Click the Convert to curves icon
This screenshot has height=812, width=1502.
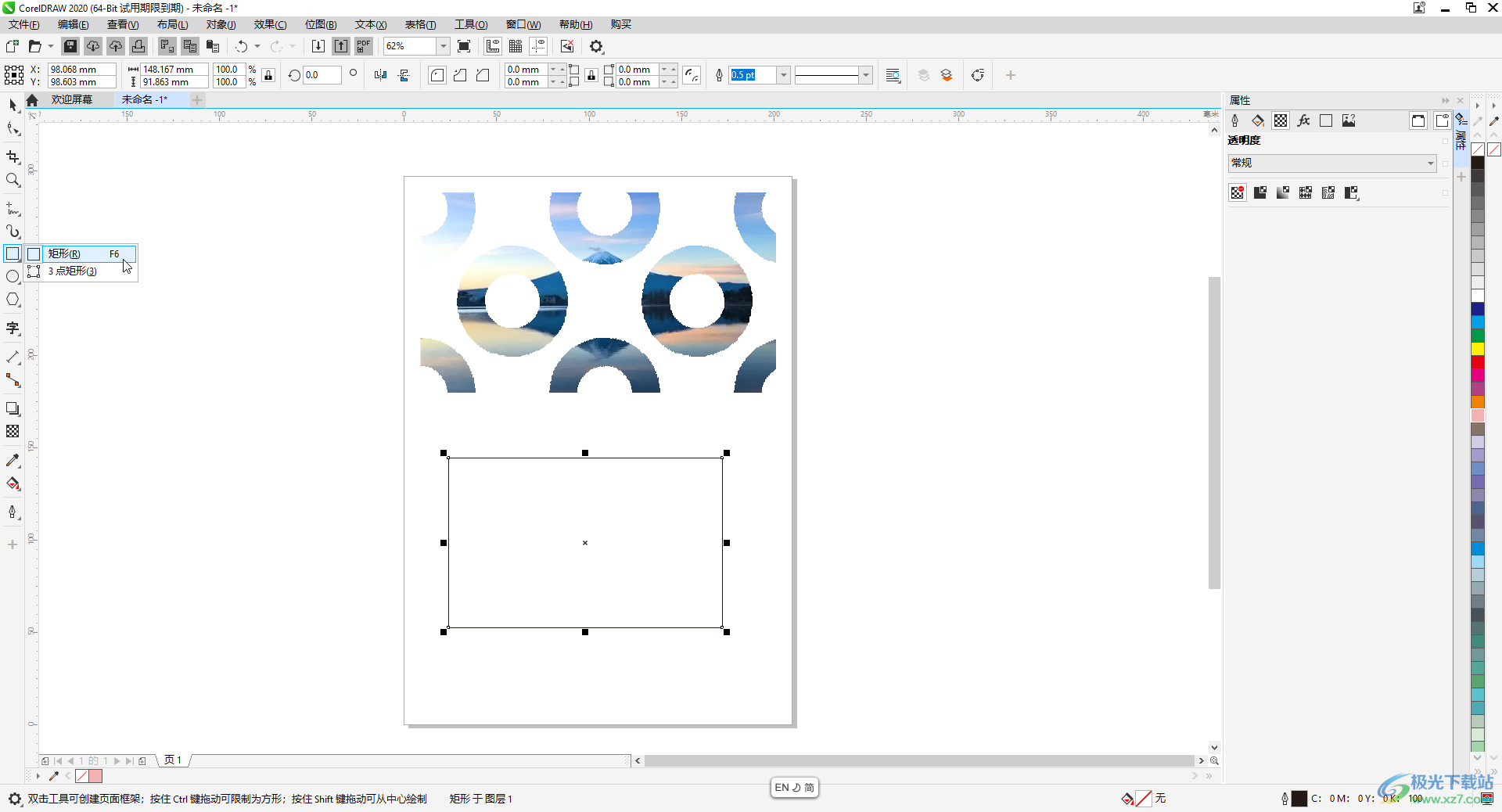977,75
